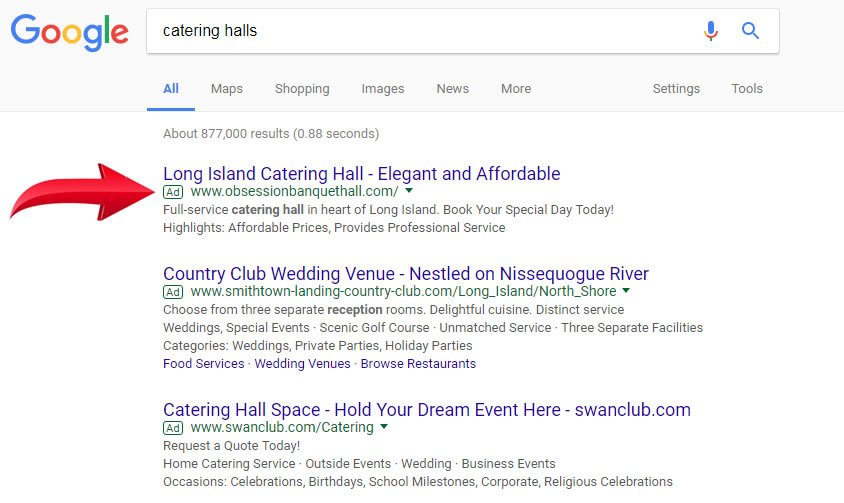Click Request a Quote Today! text
This screenshot has height=503, width=844.
pos(231,446)
